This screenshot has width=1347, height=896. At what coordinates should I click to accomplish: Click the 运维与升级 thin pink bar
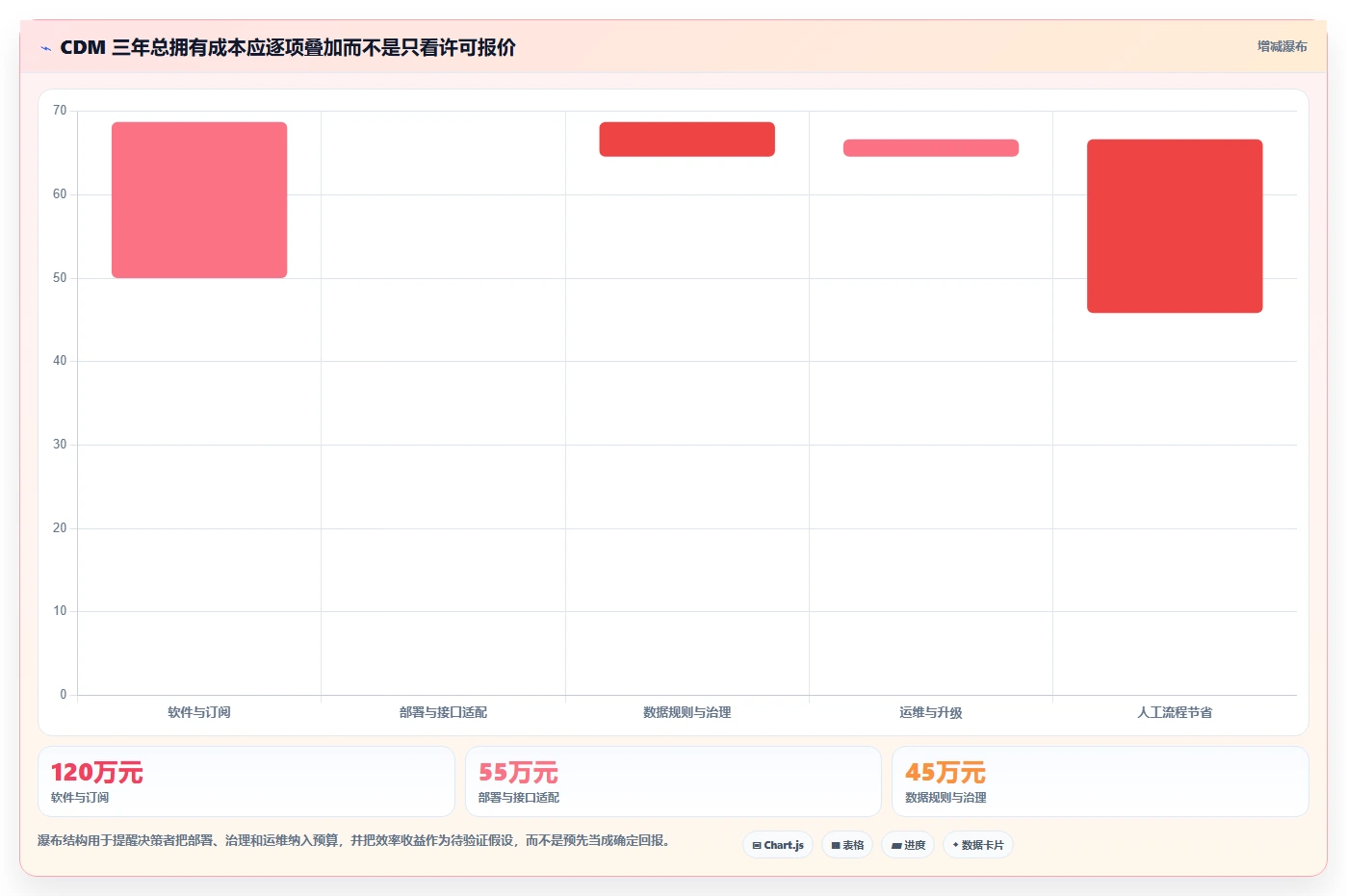click(x=931, y=148)
